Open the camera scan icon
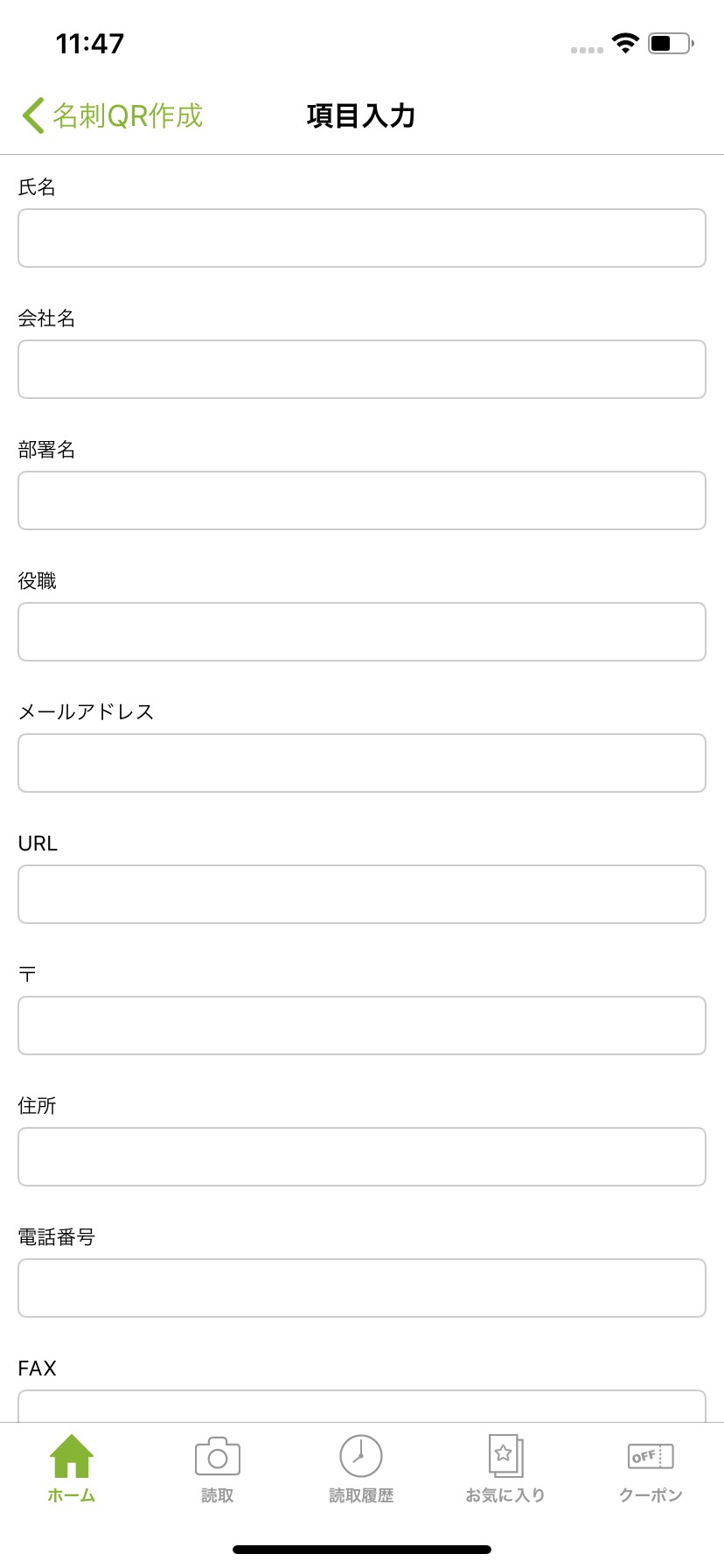This screenshot has width=724, height=1568. click(217, 1456)
